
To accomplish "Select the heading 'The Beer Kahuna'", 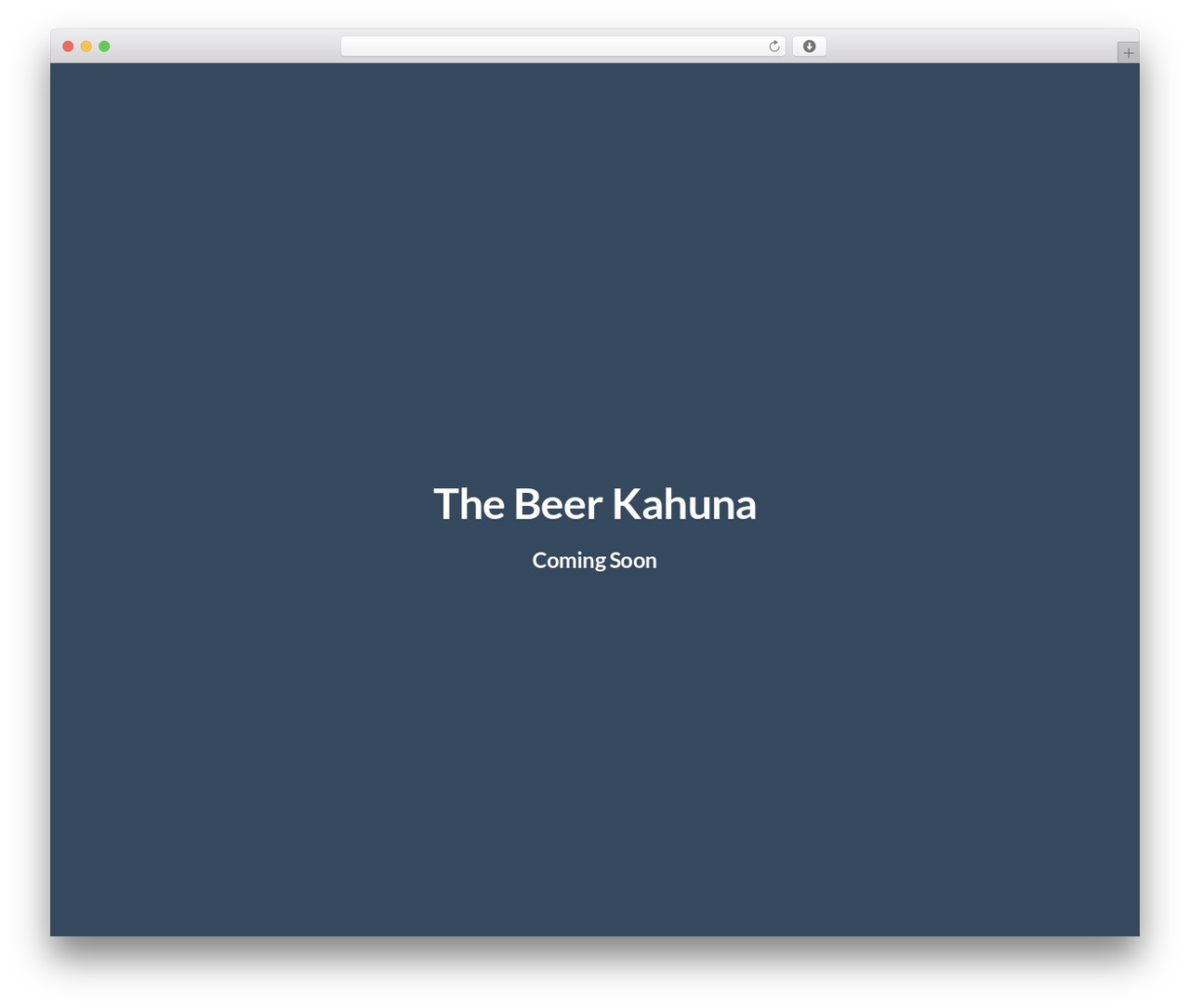I will 595,504.
